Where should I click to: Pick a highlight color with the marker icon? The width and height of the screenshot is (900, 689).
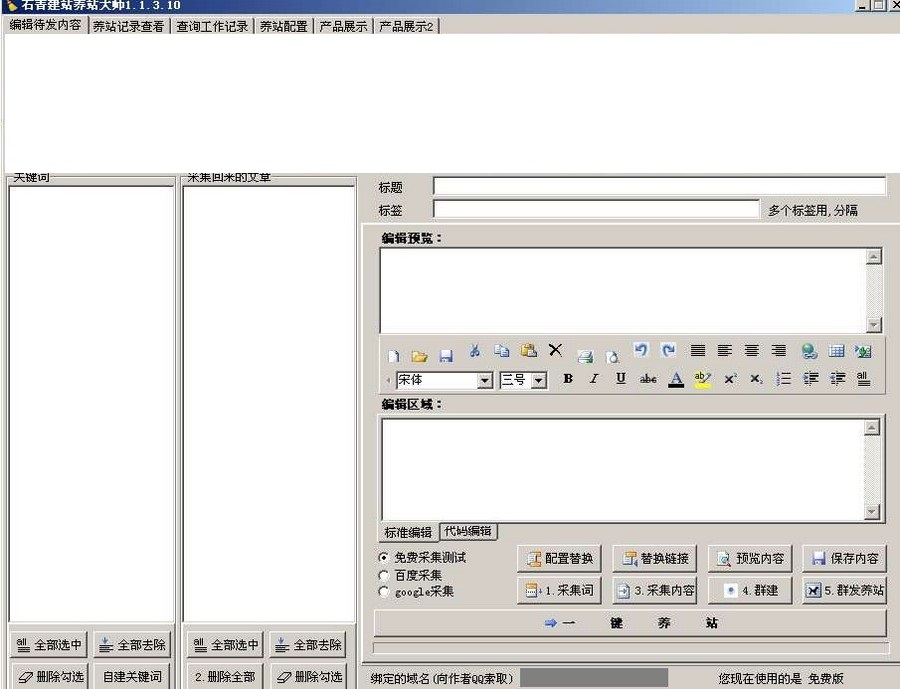tap(700, 378)
